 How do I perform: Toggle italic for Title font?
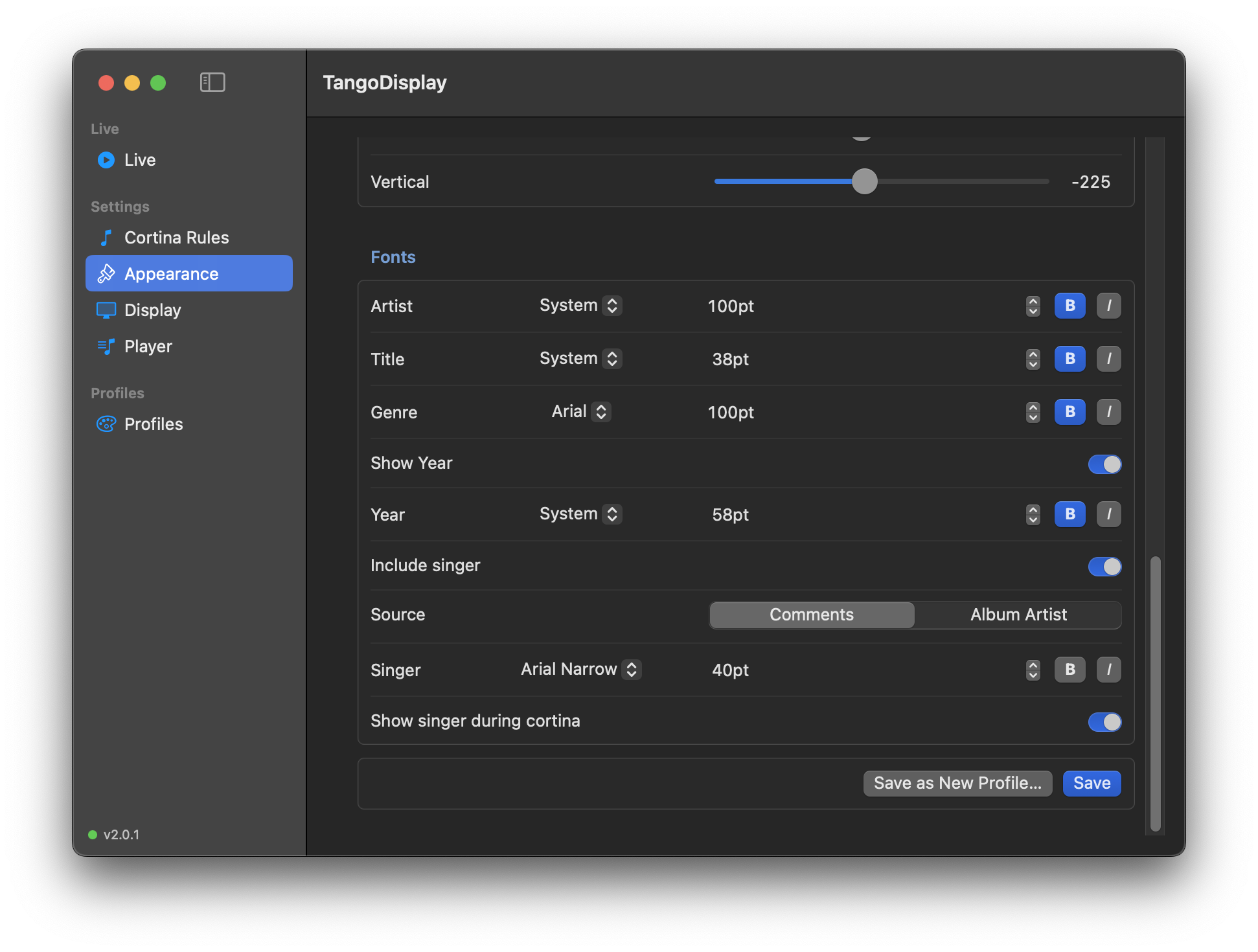click(x=1109, y=359)
